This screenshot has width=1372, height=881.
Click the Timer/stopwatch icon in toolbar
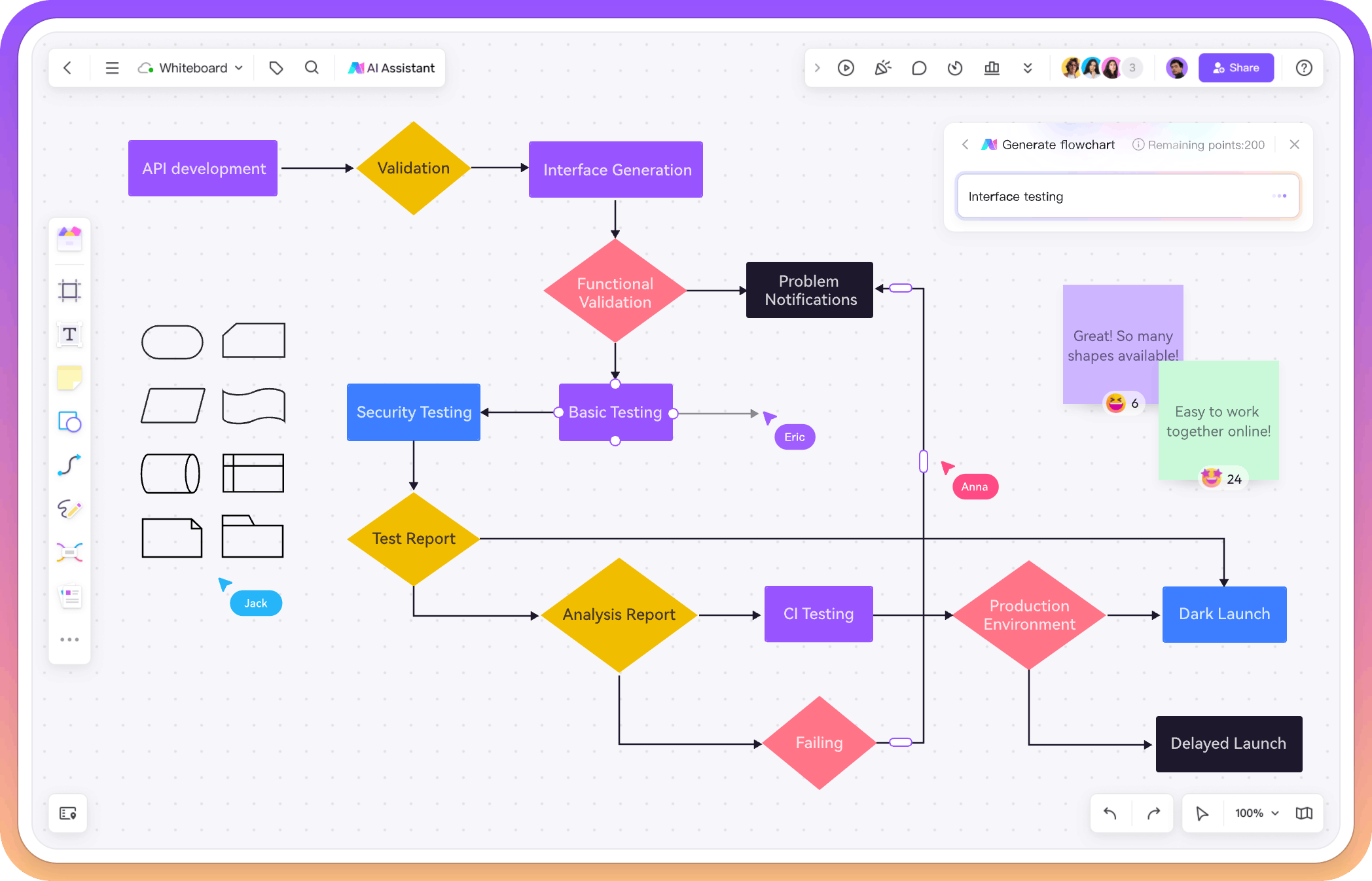(953, 68)
